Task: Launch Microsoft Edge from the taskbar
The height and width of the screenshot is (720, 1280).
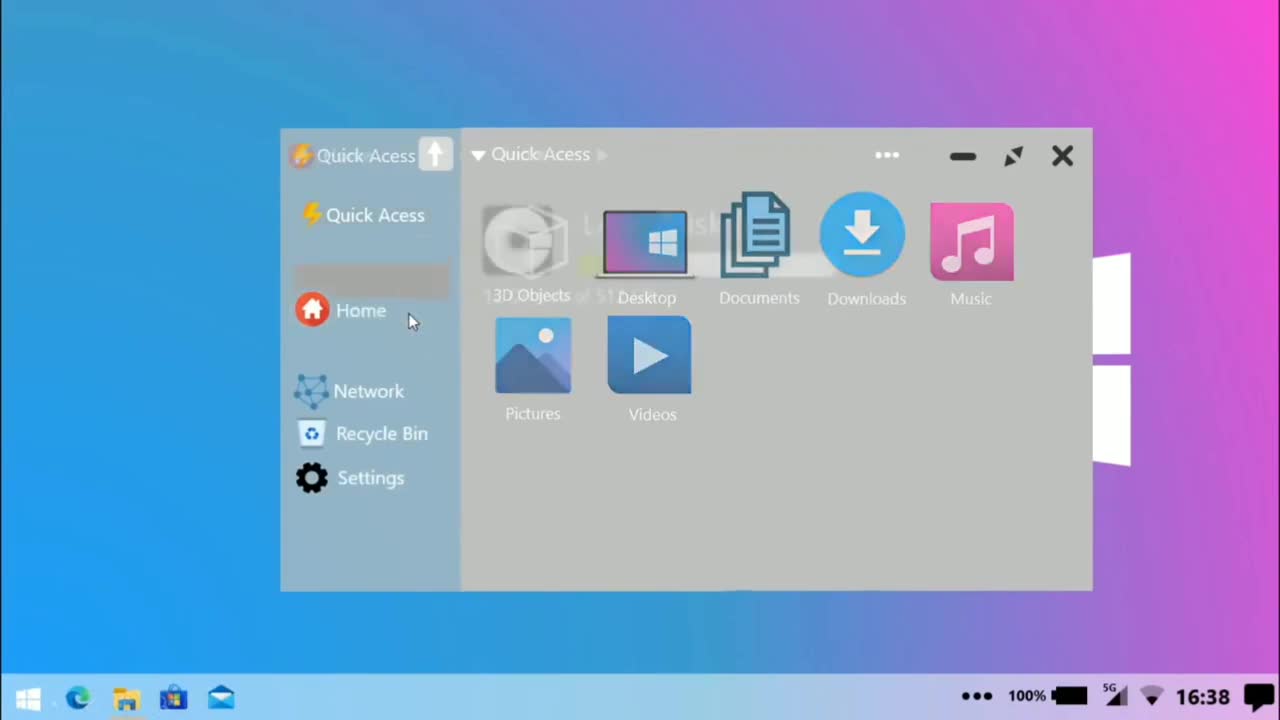Action: (x=77, y=698)
